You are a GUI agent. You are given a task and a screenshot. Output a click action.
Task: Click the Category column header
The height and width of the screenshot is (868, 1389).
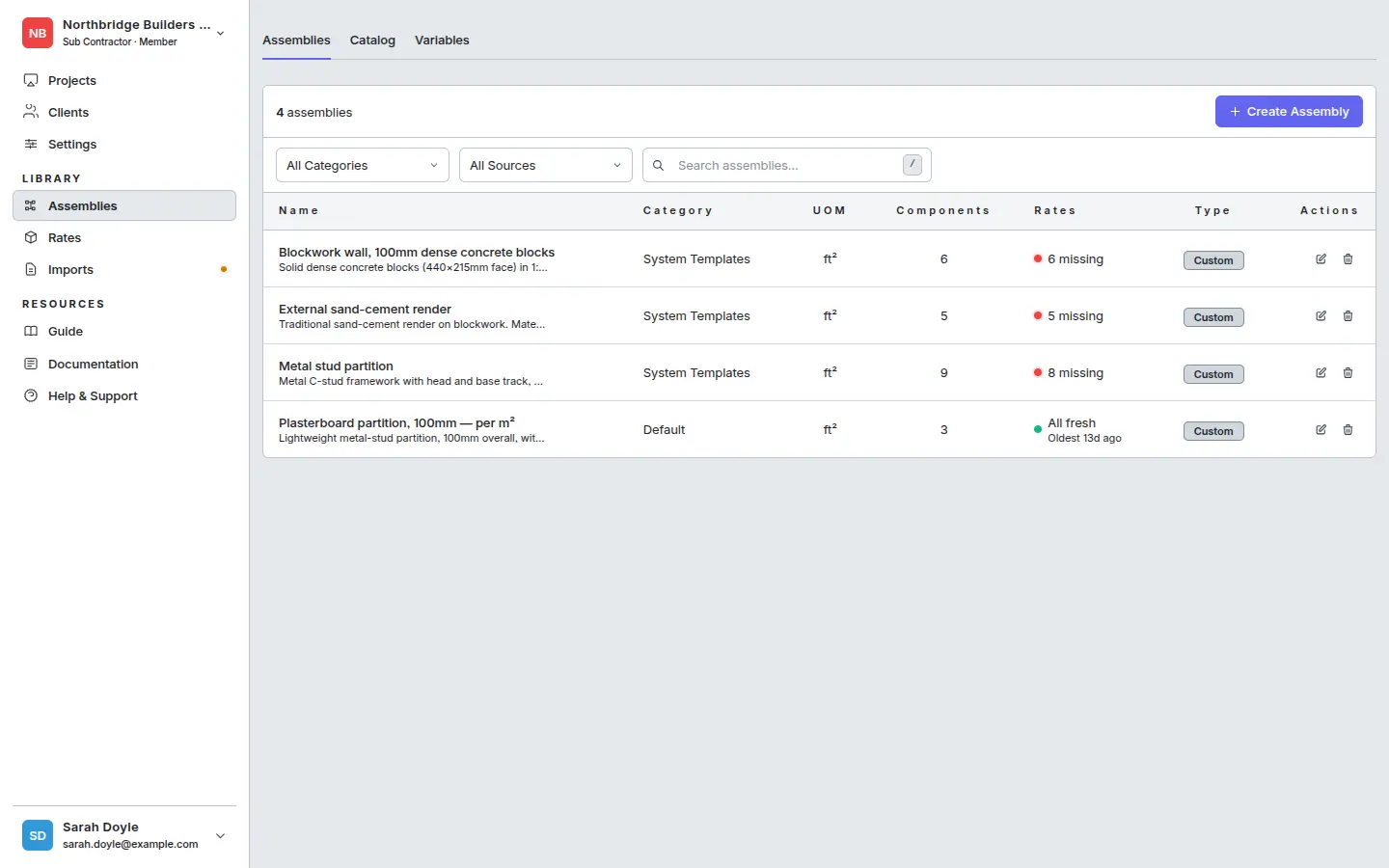(678, 210)
